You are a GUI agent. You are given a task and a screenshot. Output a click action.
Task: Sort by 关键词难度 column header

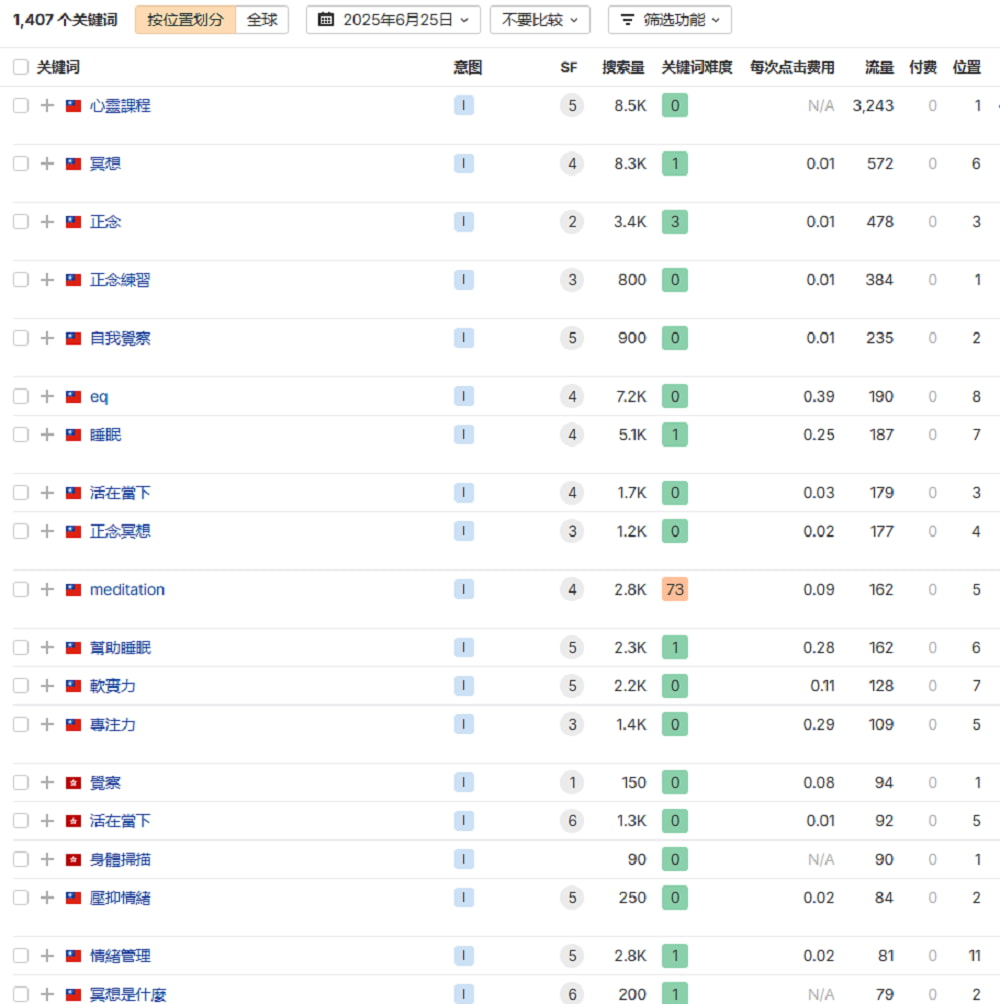point(697,67)
